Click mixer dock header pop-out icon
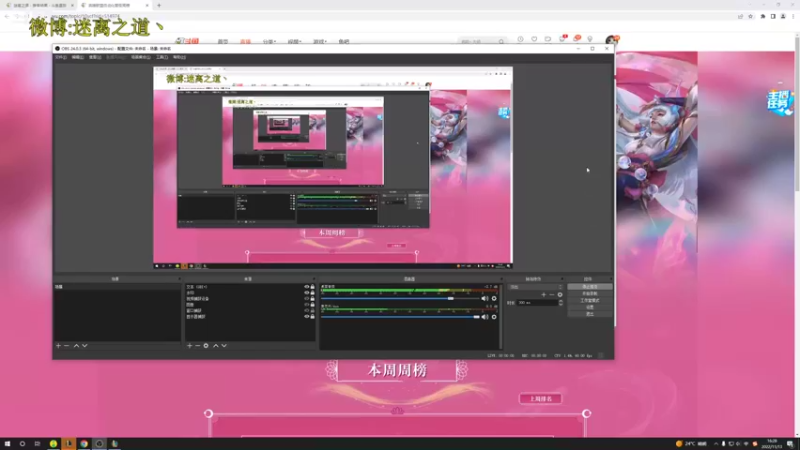The image size is (800, 450). [502, 279]
